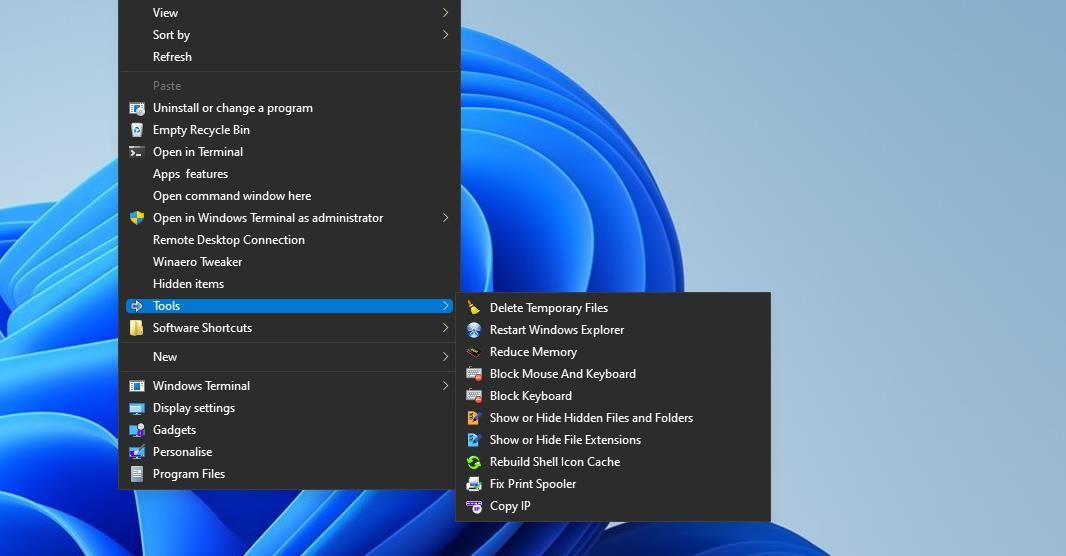Select Refresh from the context menu

(x=172, y=57)
